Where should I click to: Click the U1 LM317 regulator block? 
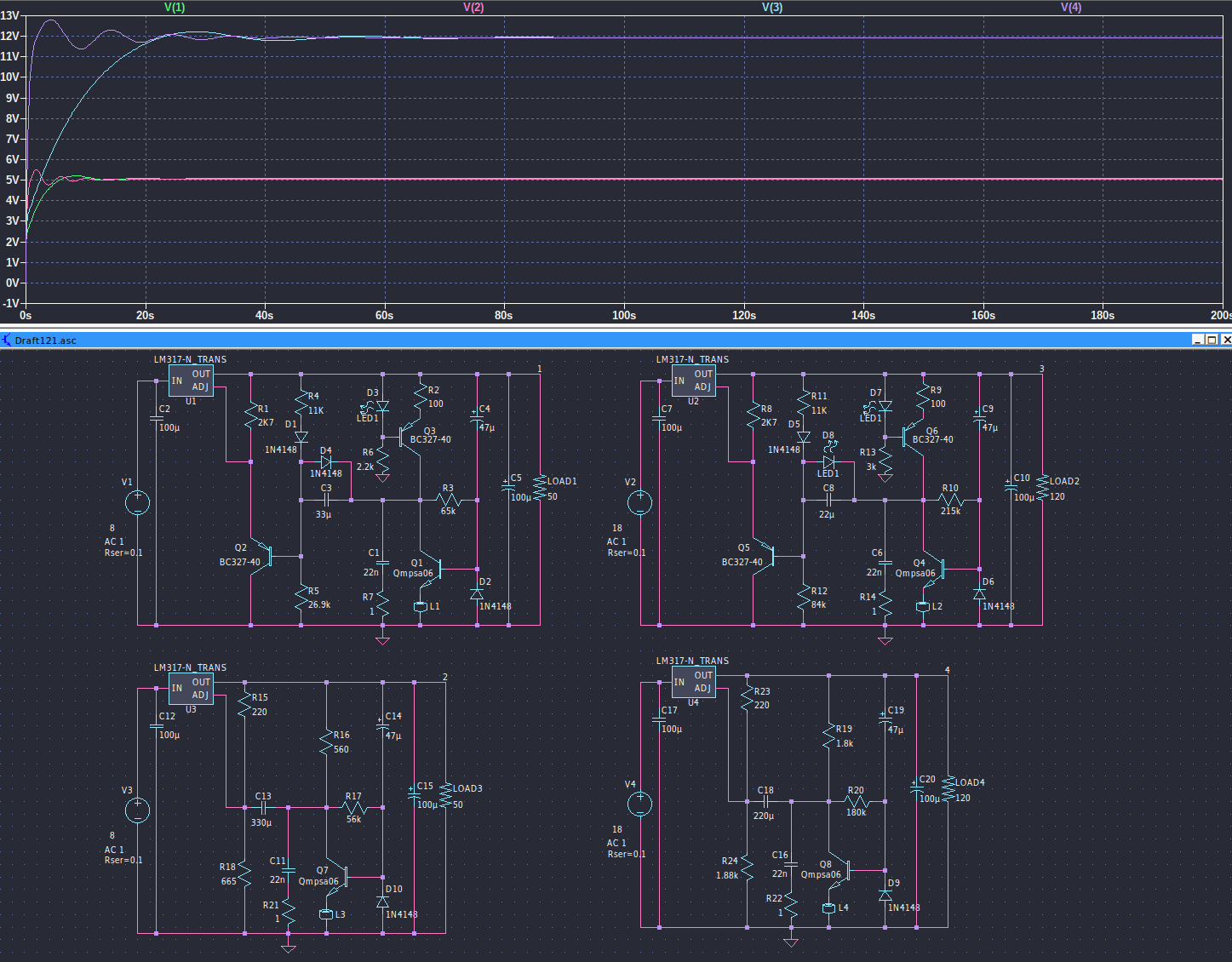pos(191,381)
